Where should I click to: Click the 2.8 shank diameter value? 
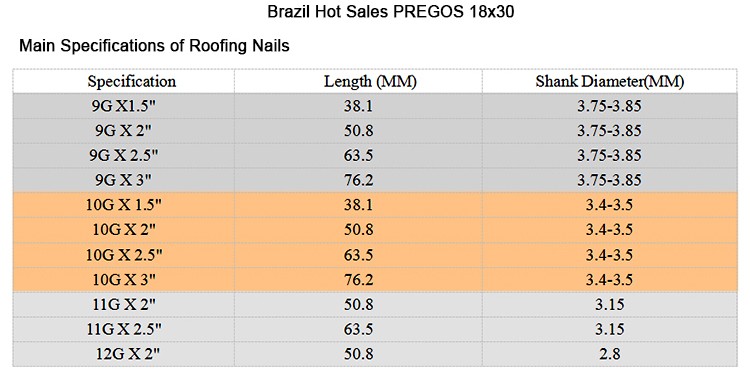609,354
